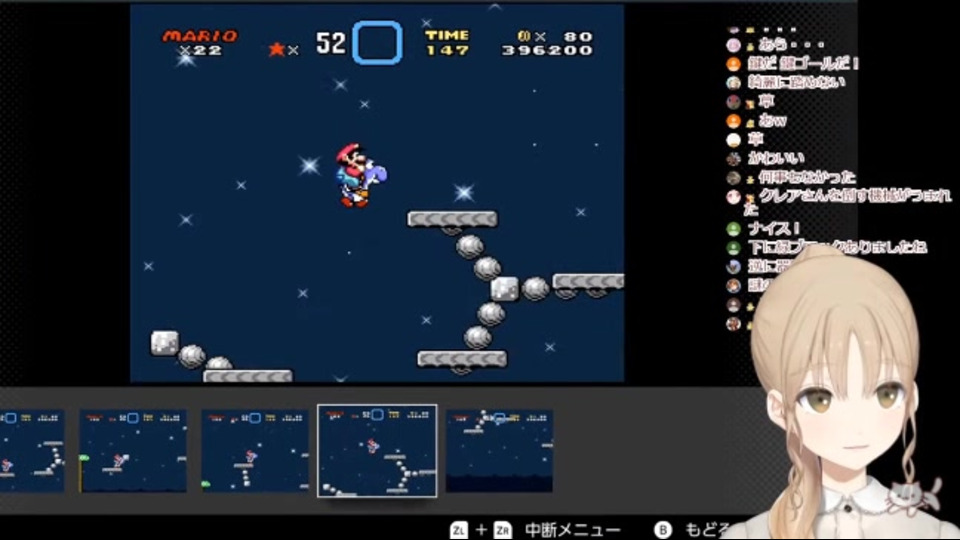Click chat message ending ゴールだ！
This screenshot has height=540, width=960.
click(803, 64)
